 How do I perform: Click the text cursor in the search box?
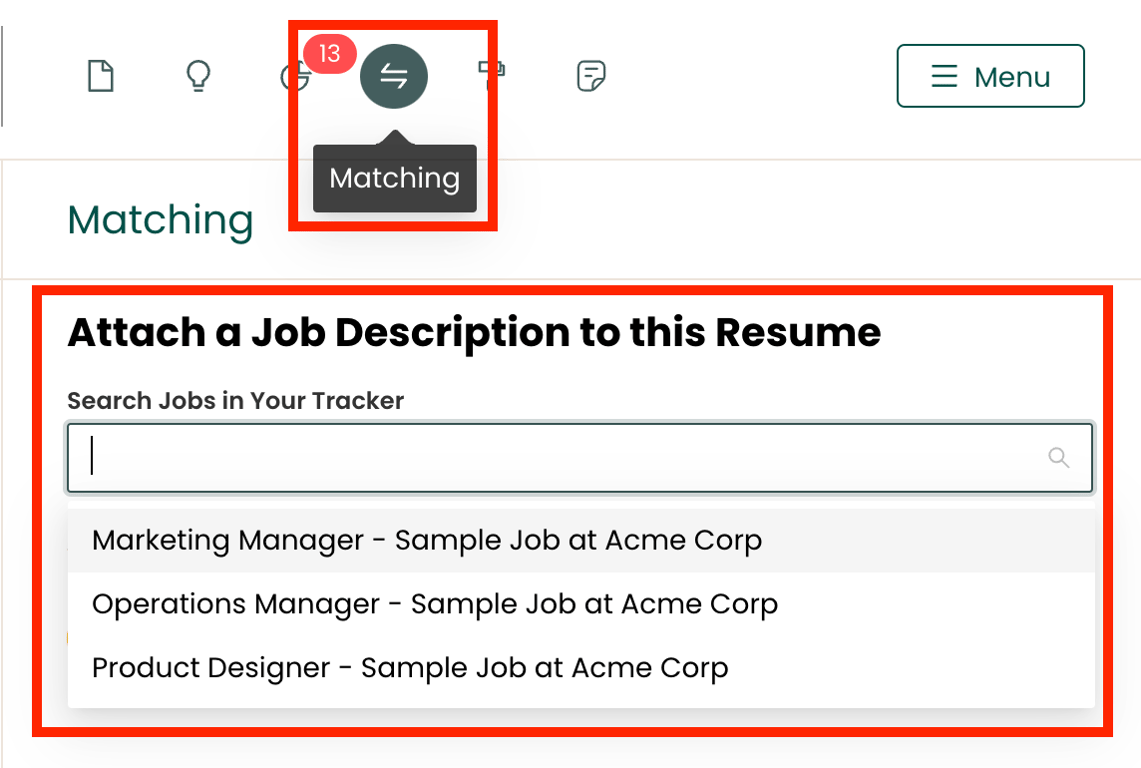click(x=92, y=456)
